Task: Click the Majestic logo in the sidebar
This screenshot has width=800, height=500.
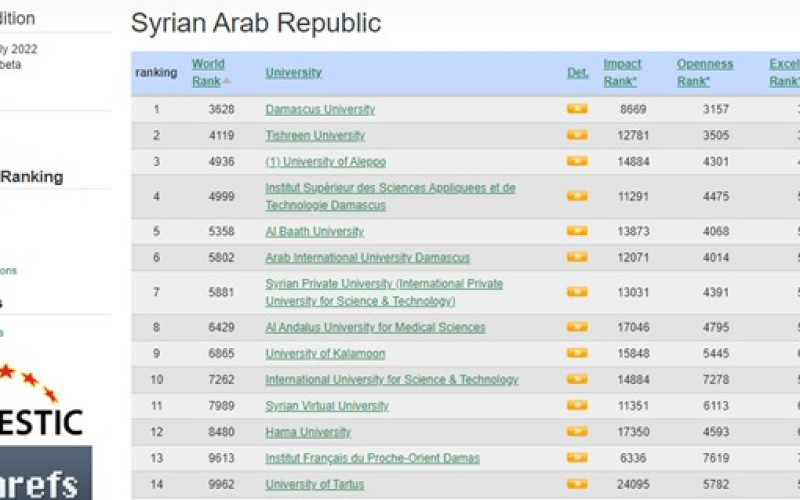Action: tap(45, 408)
